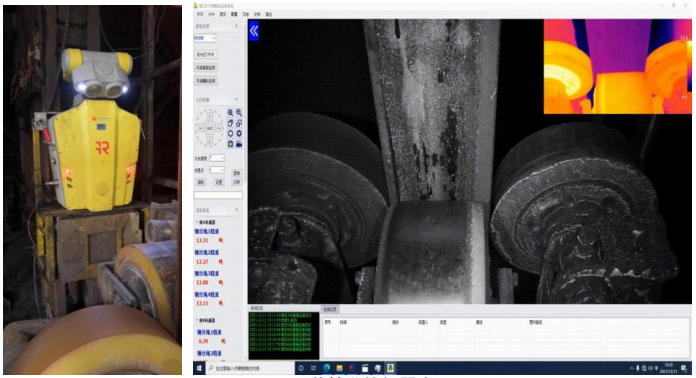Click the lower-right button in the PTZ button row
The image size is (696, 378).
(x=237, y=182)
